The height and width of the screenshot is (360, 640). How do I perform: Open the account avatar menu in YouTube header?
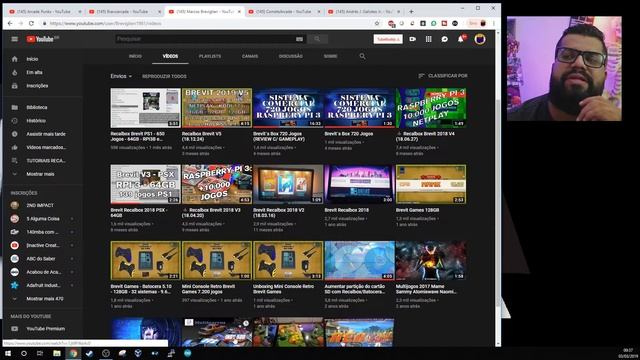480,39
